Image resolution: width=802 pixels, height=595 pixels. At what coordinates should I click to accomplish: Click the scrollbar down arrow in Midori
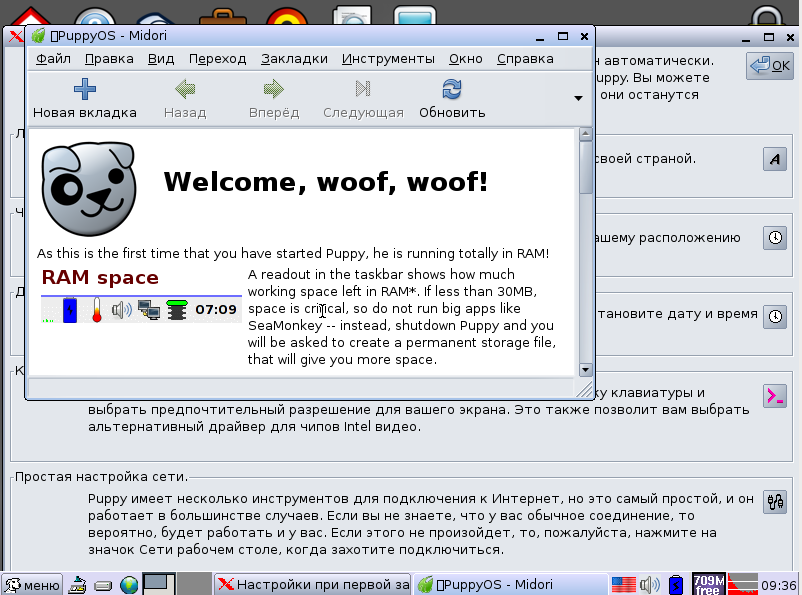(x=586, y=369)
